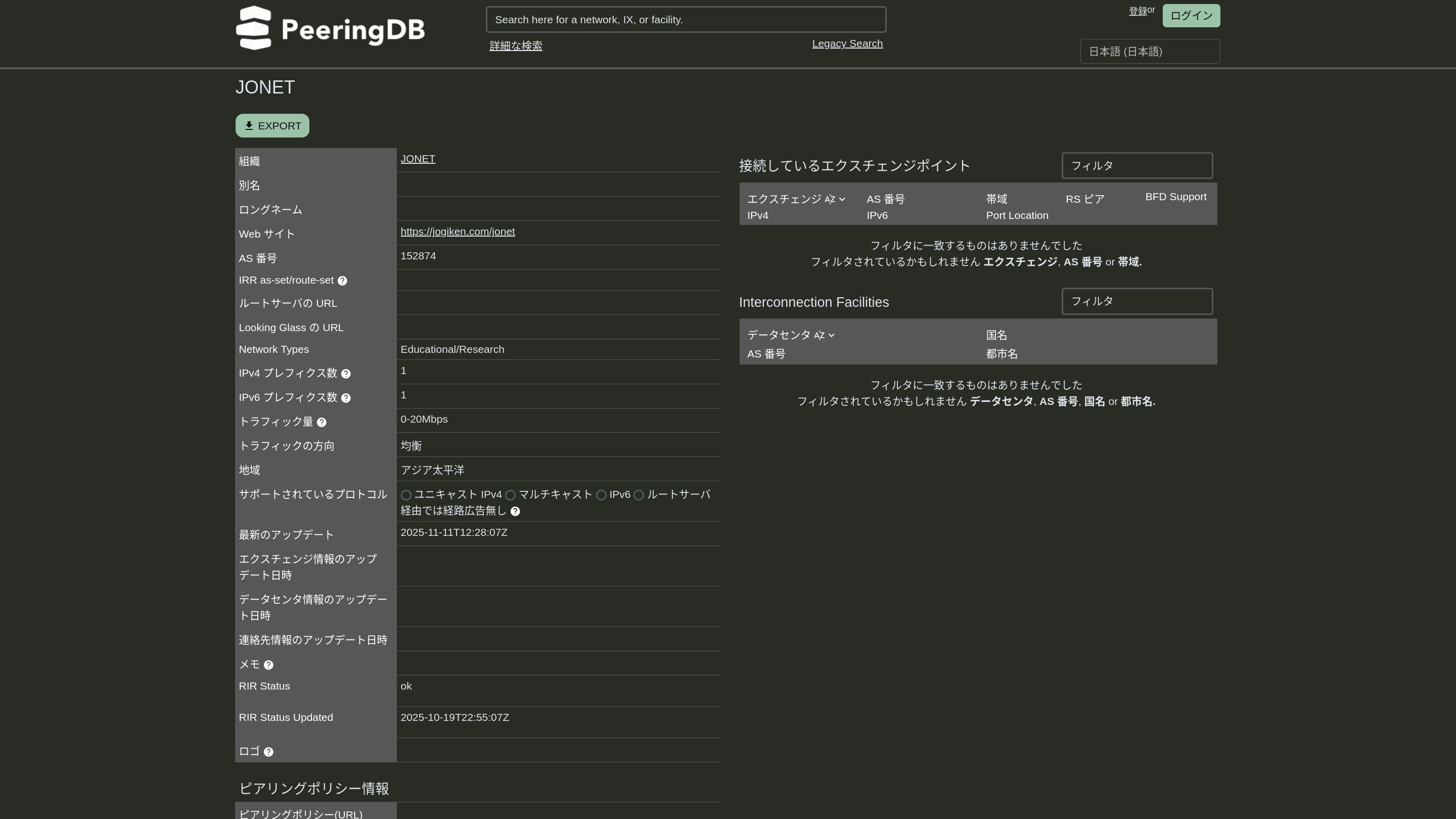The height and width of the screenshot is (819, 1456).
Task: Toggle the ユニキャスト IPv4 protocol indicator
Action: [406, 495]
